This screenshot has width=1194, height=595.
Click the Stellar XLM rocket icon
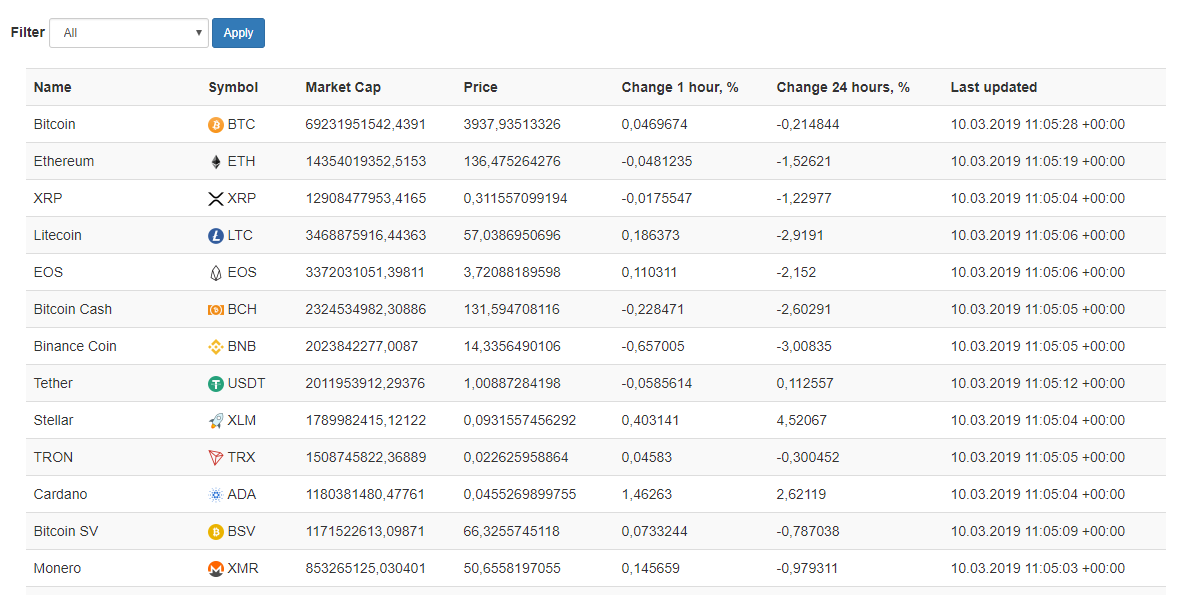point(216,421)
